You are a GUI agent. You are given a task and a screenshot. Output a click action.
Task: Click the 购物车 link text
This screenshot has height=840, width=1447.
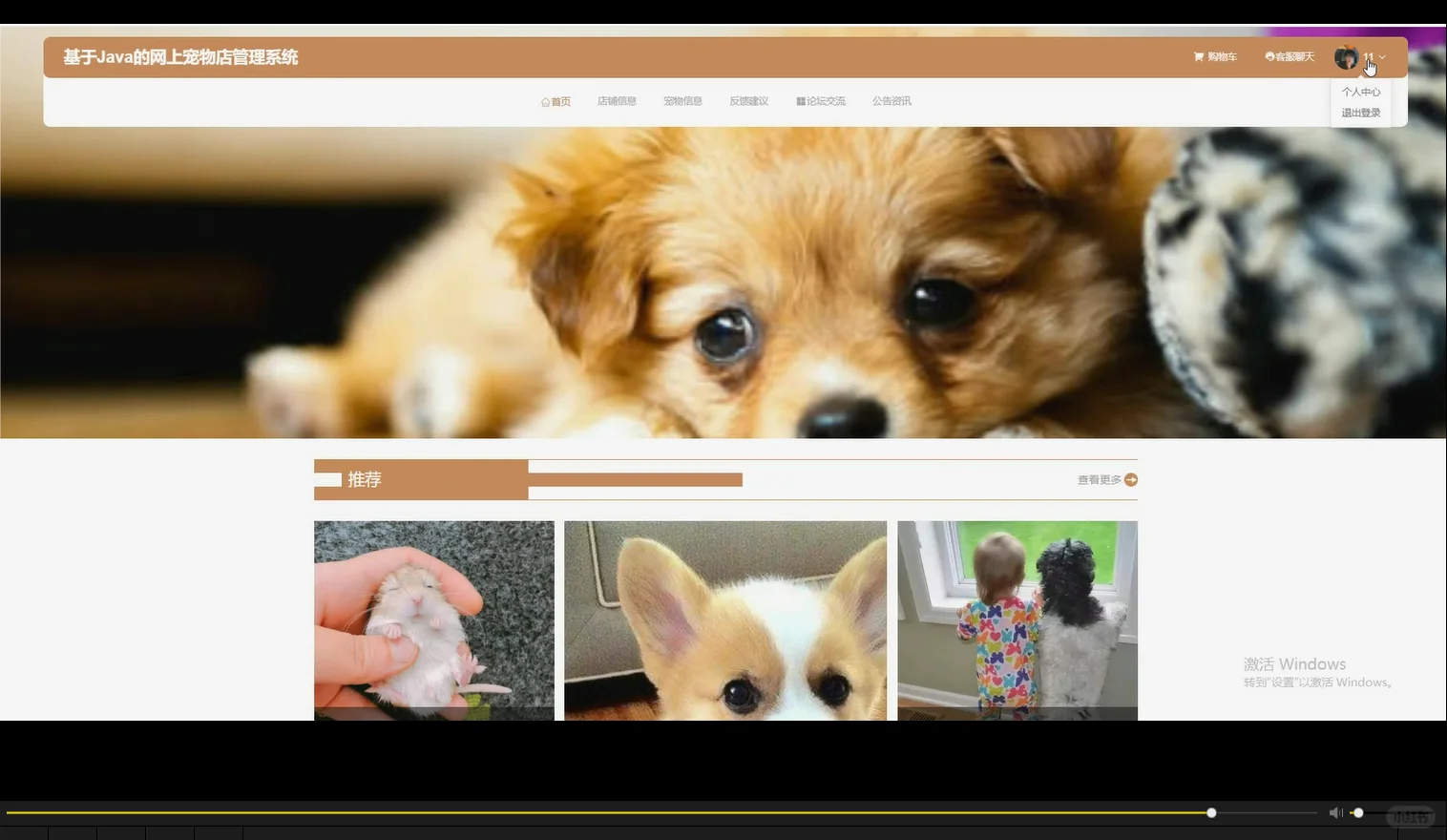[1222, 57]
